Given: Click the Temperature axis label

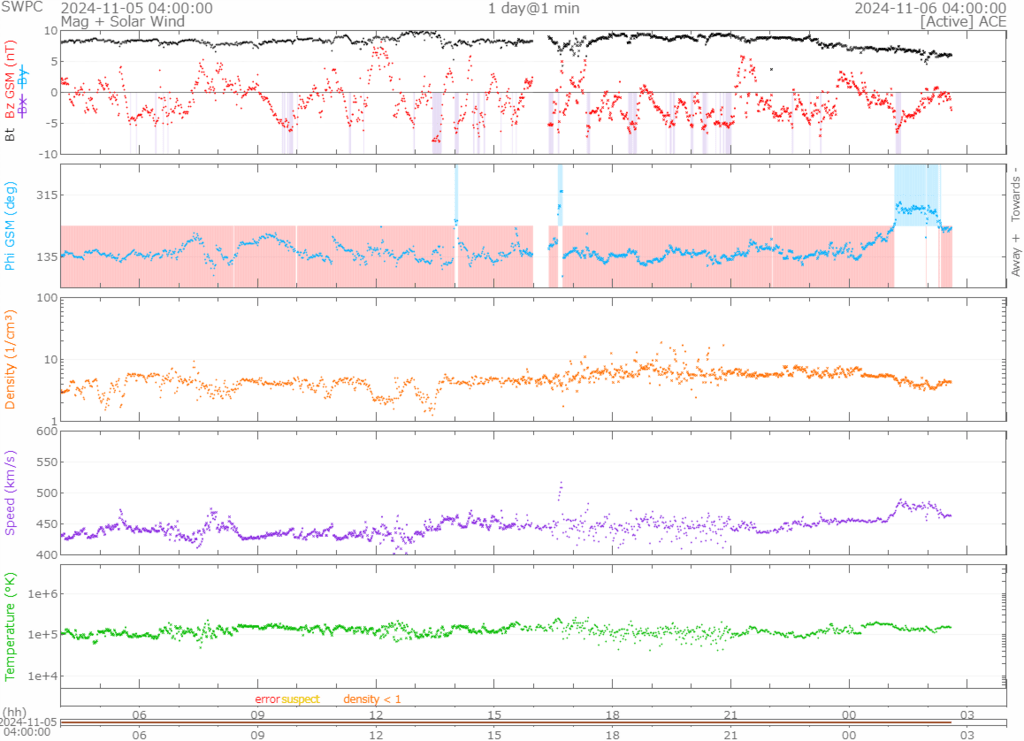Looking at the screenshot, I should [11, 627].
